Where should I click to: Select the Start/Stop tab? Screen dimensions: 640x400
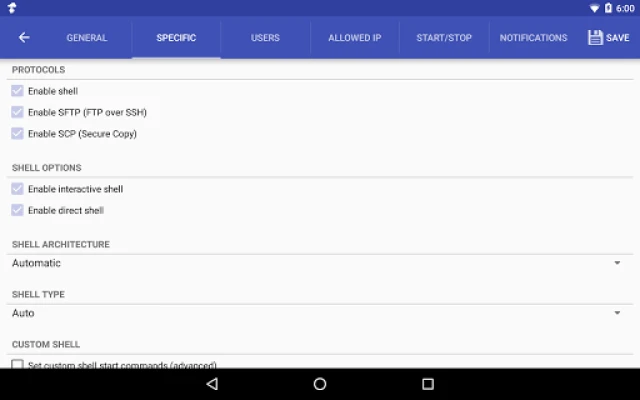click(x=444, y=38)
